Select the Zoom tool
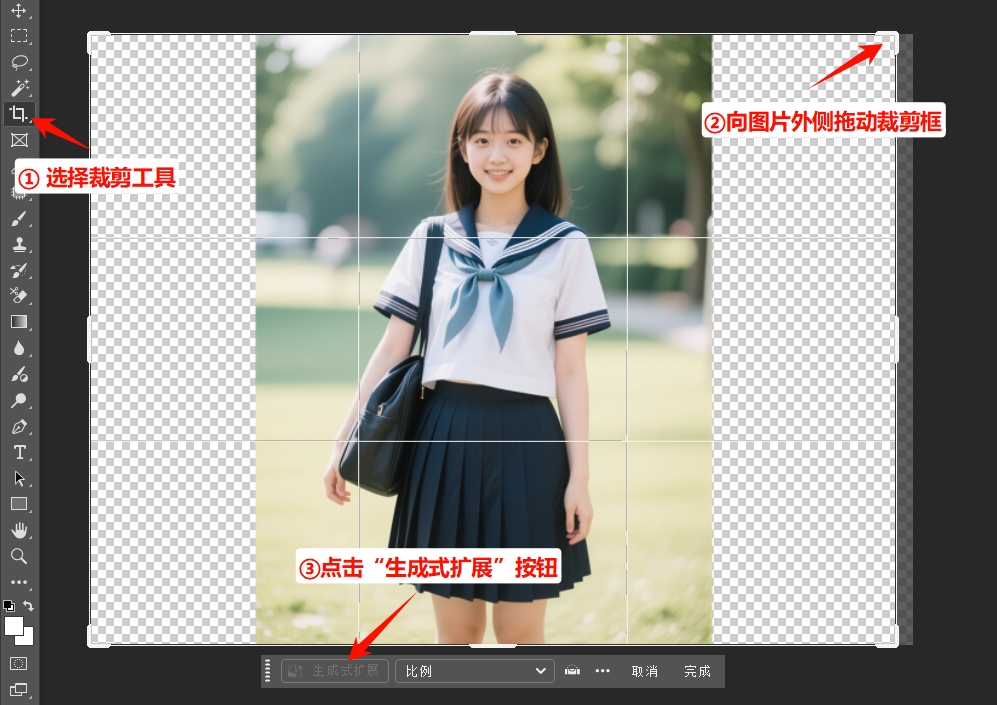 coord(19,556)
